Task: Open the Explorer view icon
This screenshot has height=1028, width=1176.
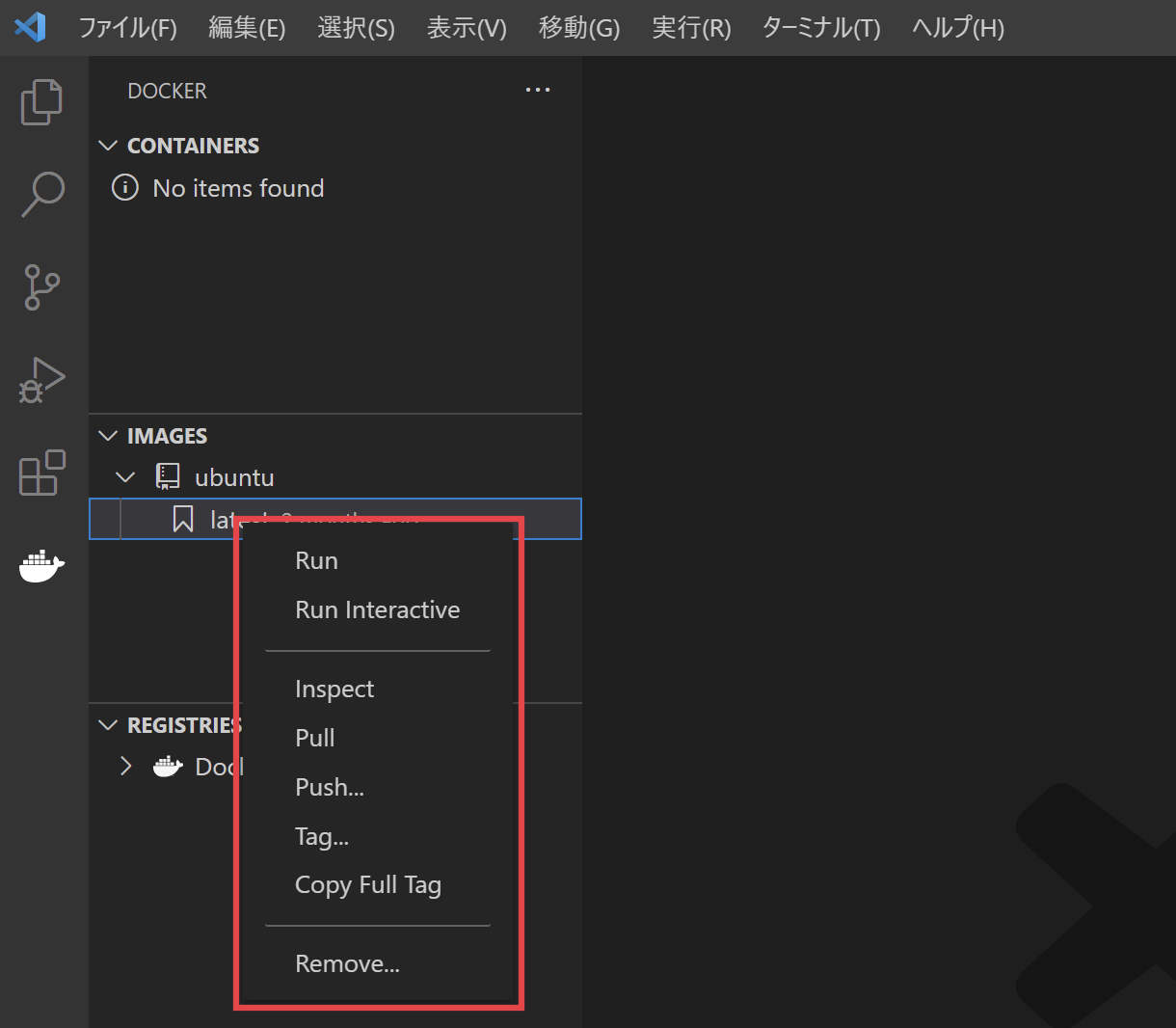Action: pyautogui.click(x=41, y=102)
